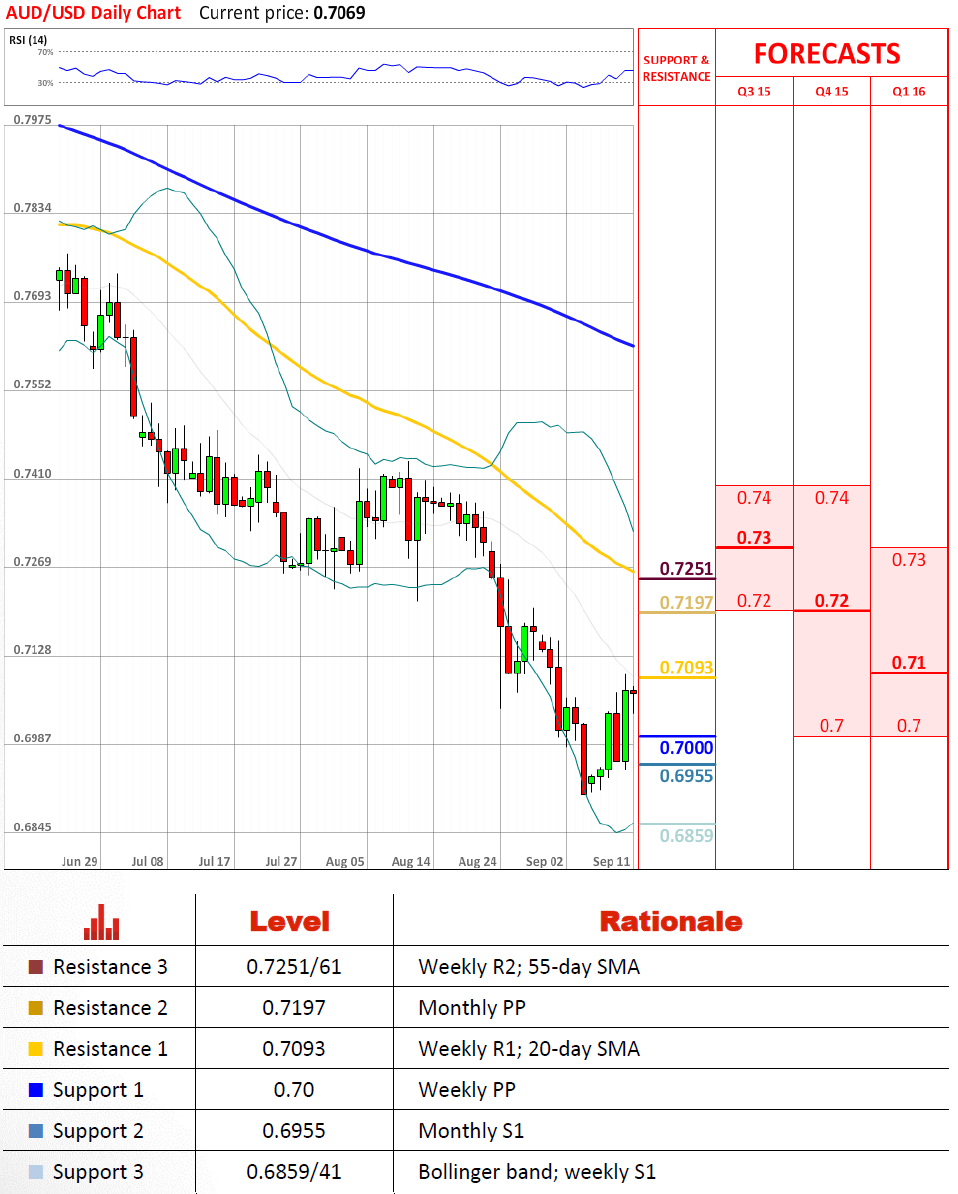Click the Resistance 3 row label
This screenshot has width=958, height=1194.
click(x=110, y=967)
